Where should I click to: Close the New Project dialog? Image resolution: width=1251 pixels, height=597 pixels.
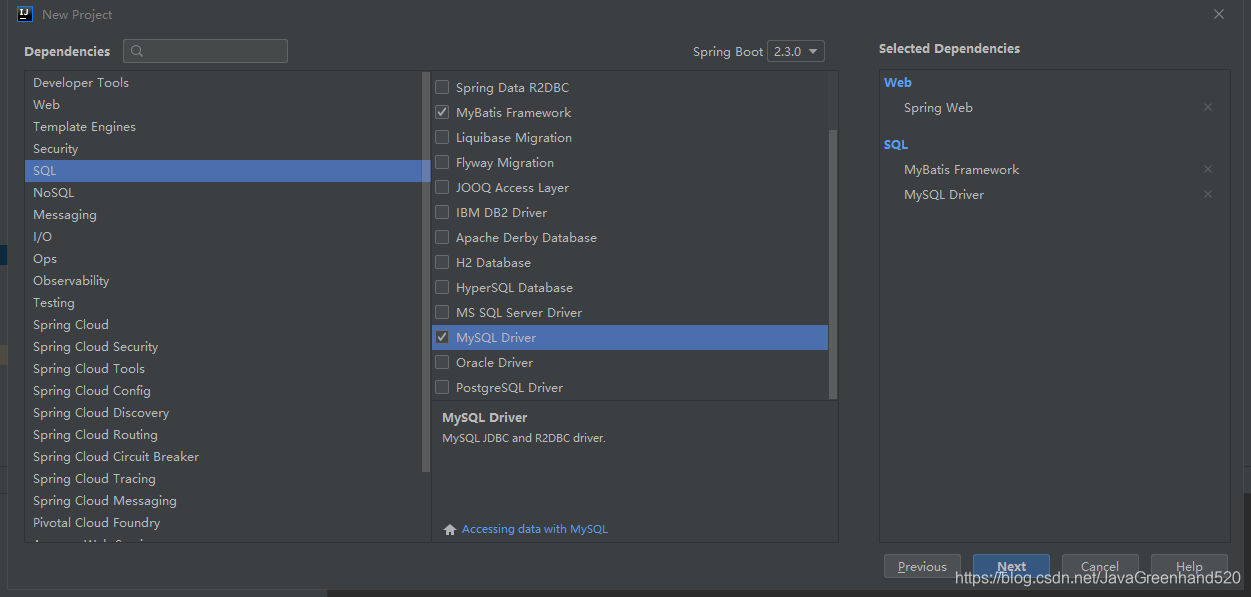(x=1219, y=14)
